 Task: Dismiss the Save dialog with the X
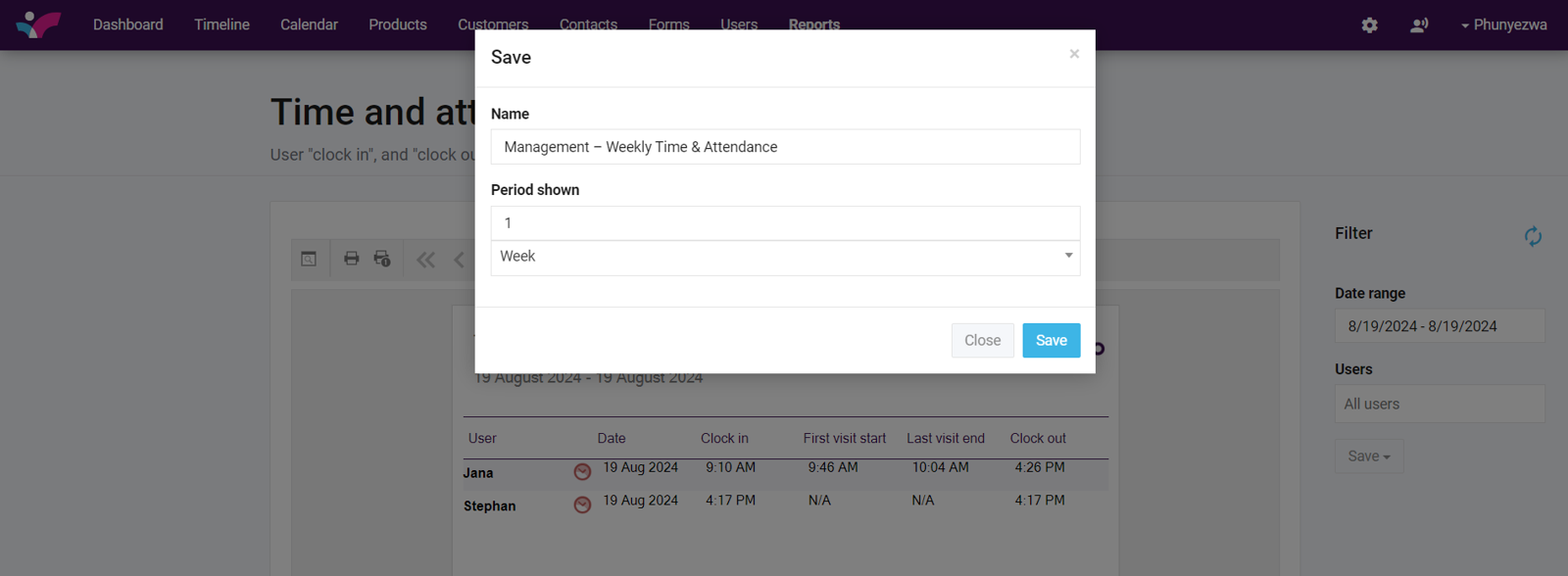click(x=1074, y=54)
